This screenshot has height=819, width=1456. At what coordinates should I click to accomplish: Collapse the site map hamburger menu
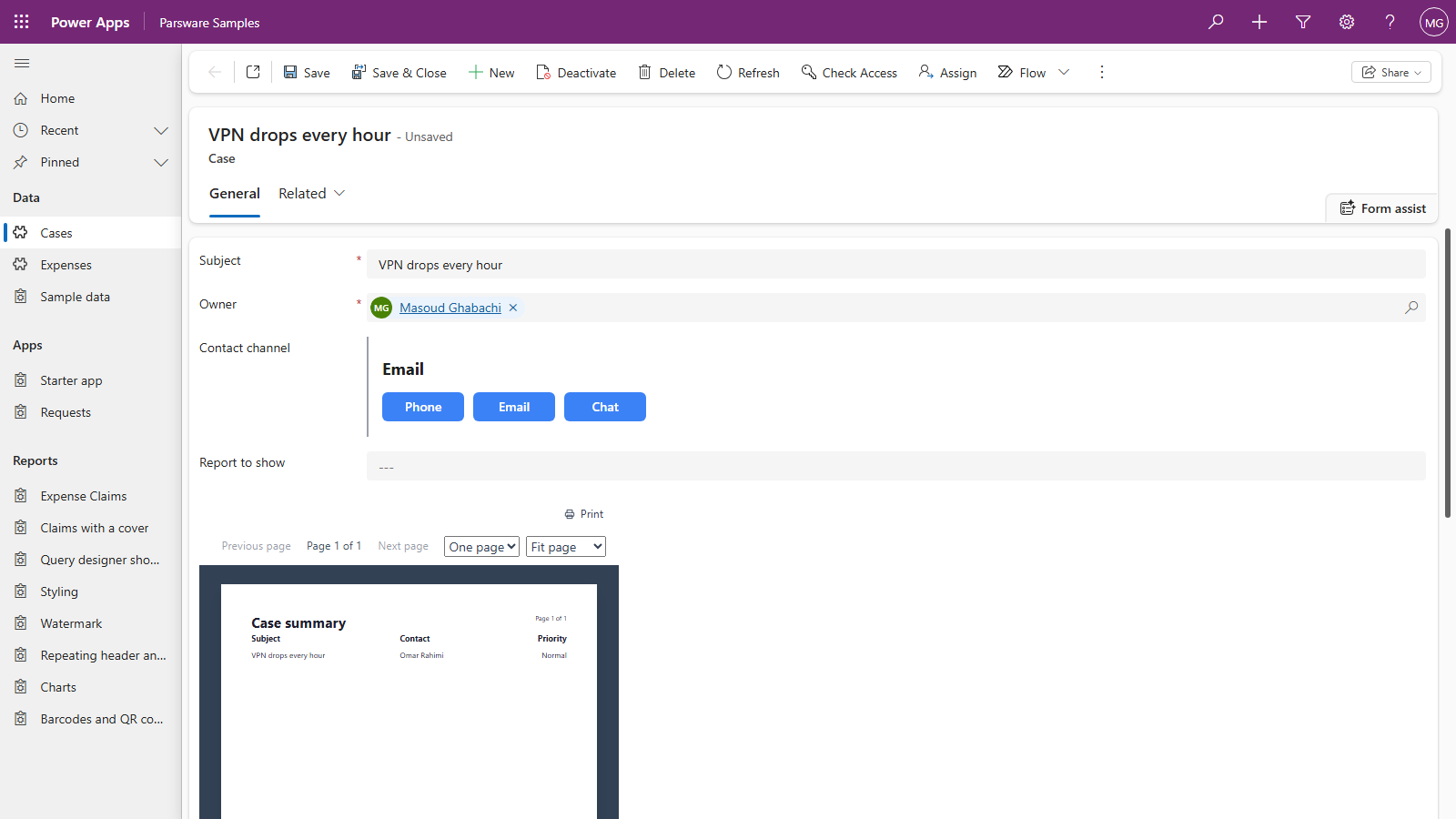click(x=22, y=63)
